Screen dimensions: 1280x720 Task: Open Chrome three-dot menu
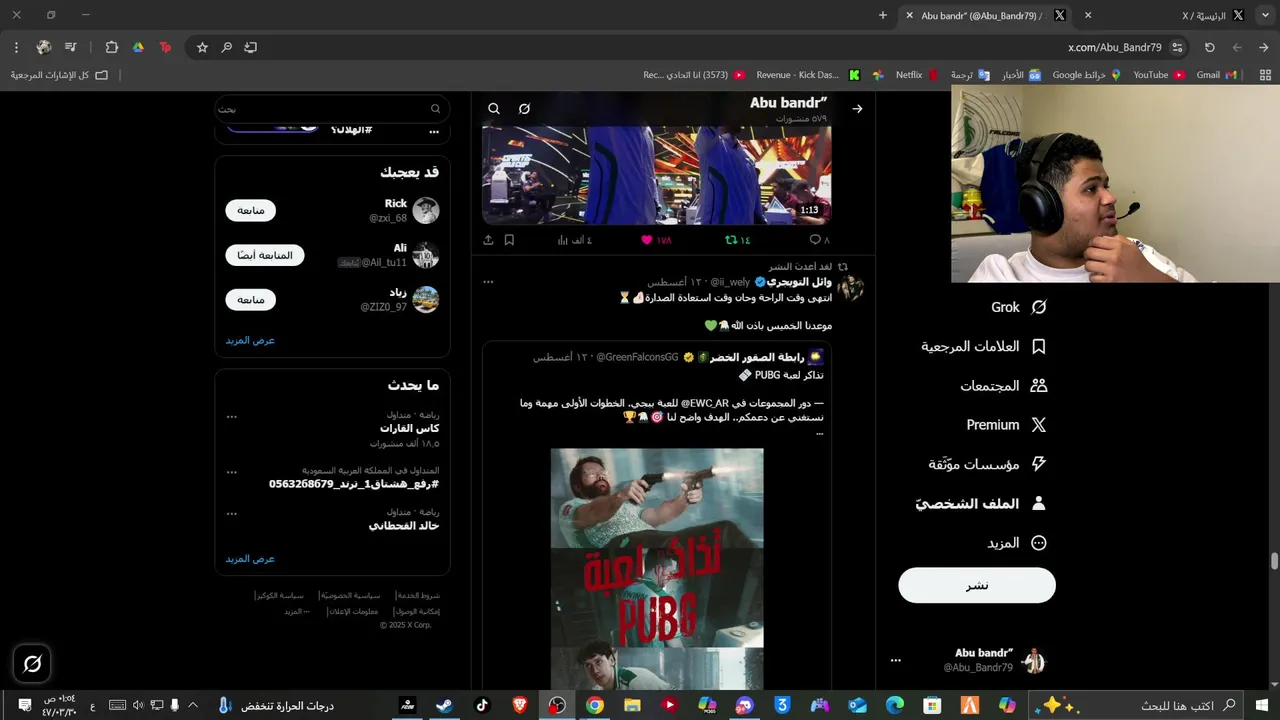[x=16, y=47]
